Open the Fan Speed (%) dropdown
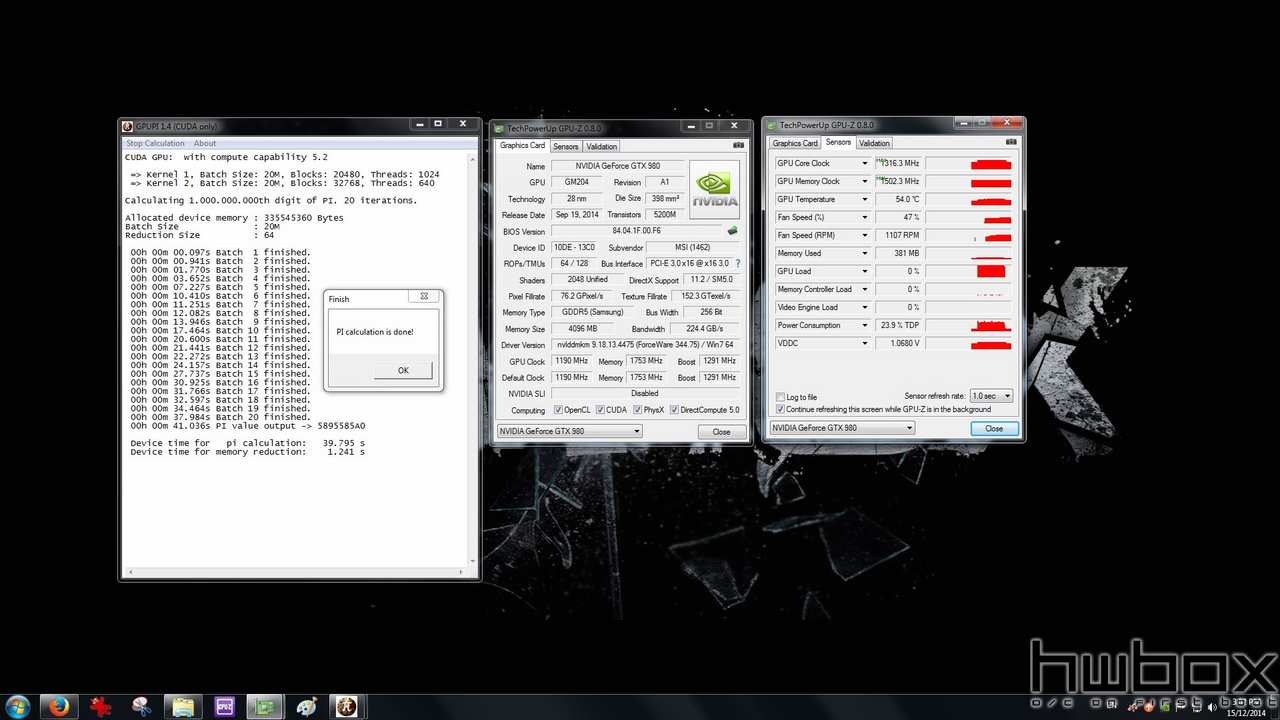This screenshot has width=1280, height=720. [x=864, y=217]
